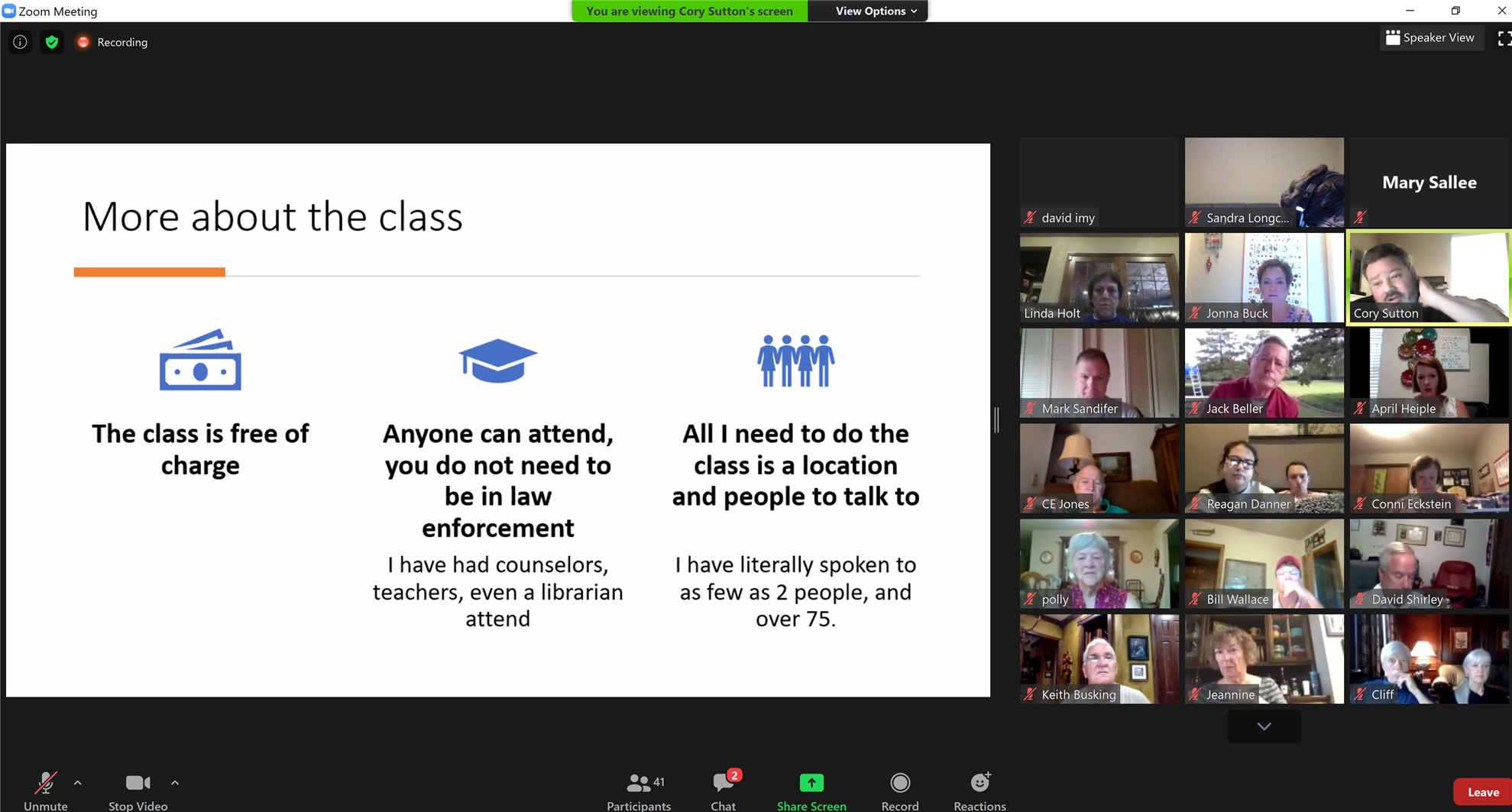The width and height of the screenshot is (1512, 812).
Task: Click the gallery panel resize handle
Action: 996,420
